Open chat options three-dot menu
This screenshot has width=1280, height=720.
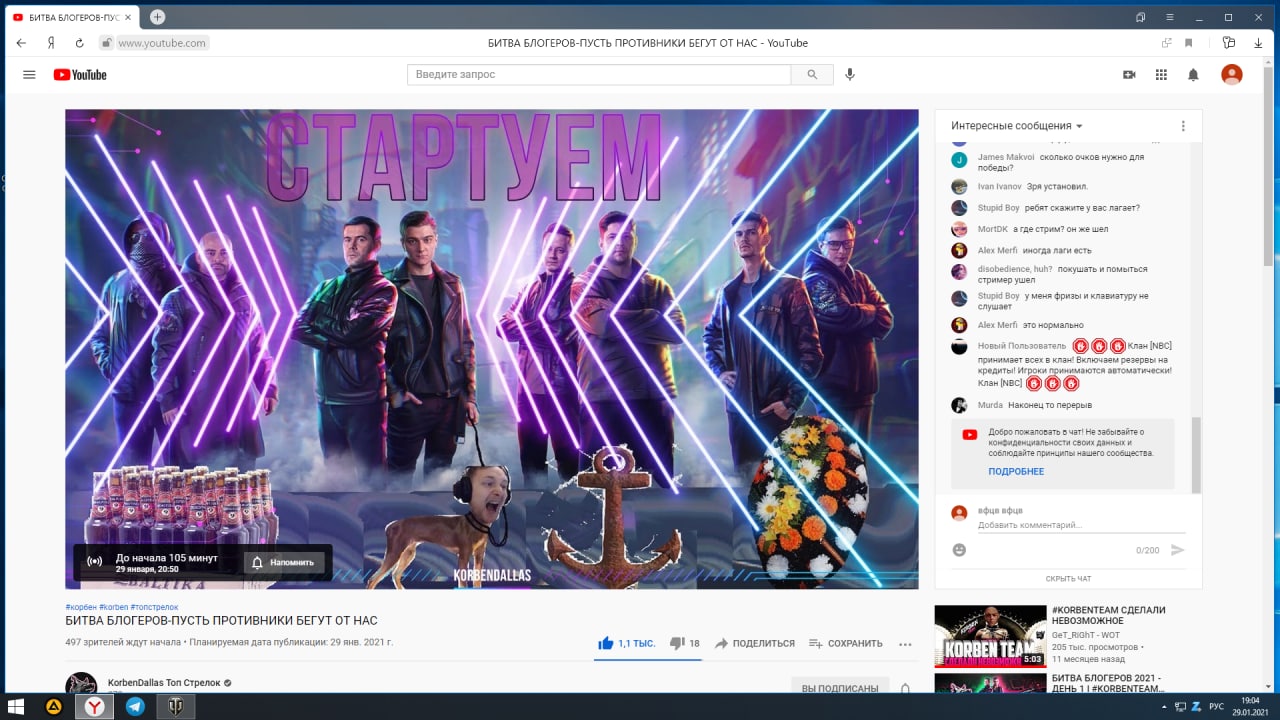(x=1183, y=126)
